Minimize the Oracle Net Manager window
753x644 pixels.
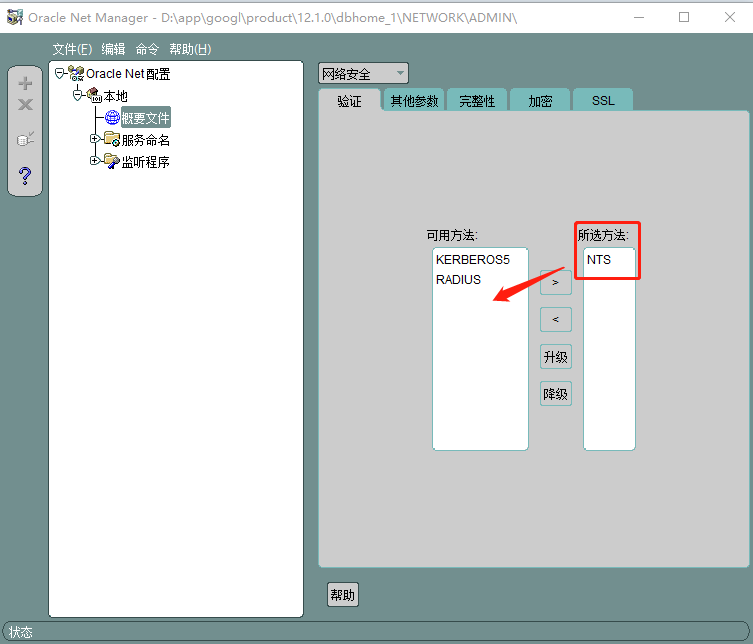coord(639,17)
